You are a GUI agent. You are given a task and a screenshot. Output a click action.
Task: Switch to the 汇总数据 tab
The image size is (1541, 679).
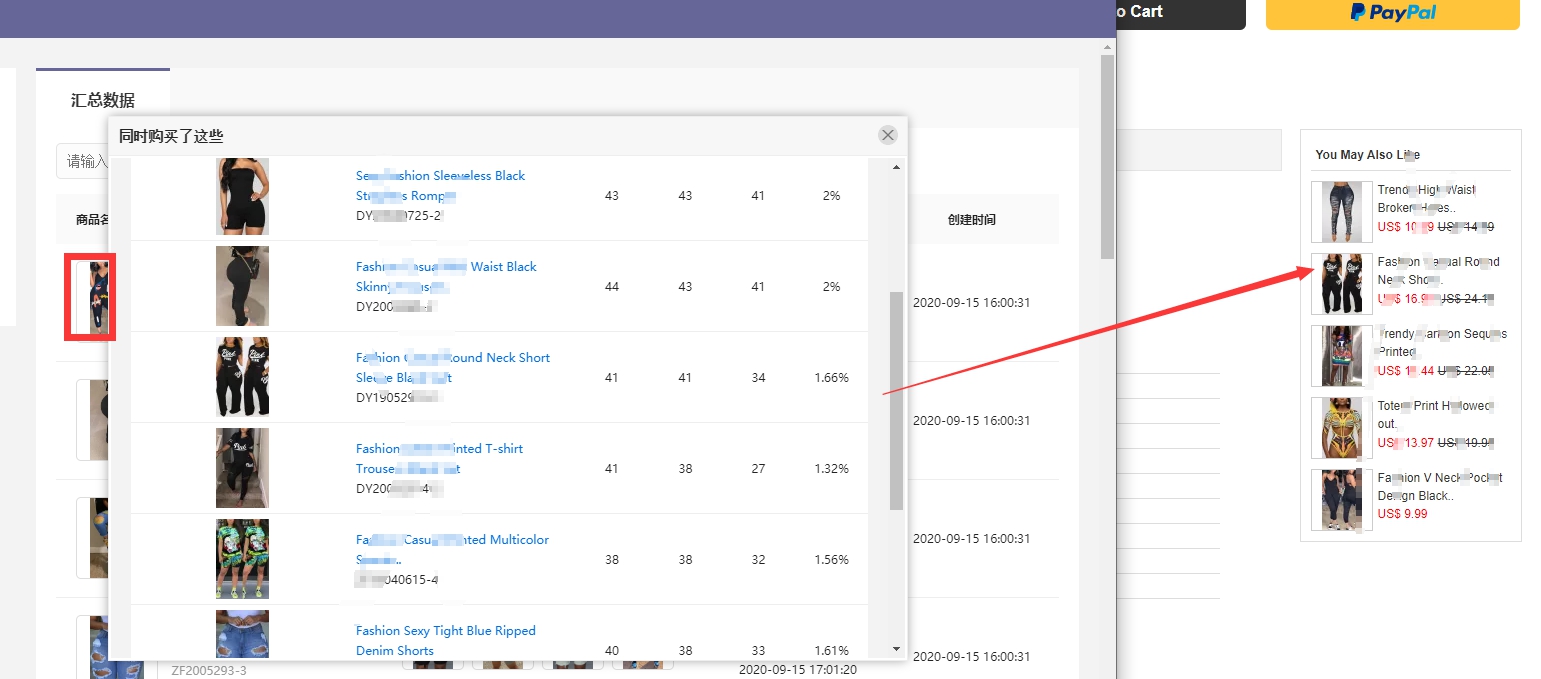coord(102,100)
